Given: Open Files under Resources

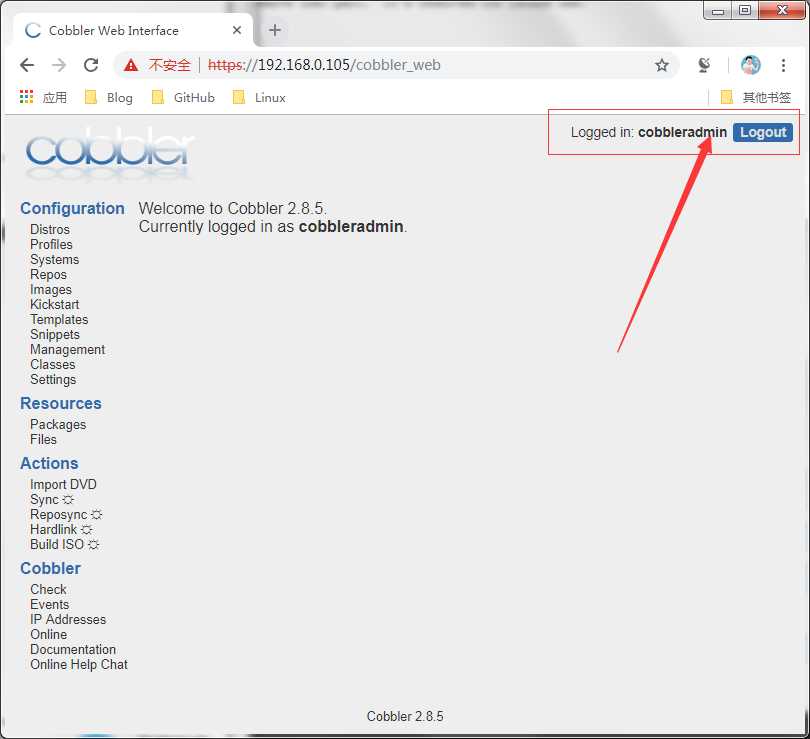Looking at the screenshot, I should click(43, 439).
